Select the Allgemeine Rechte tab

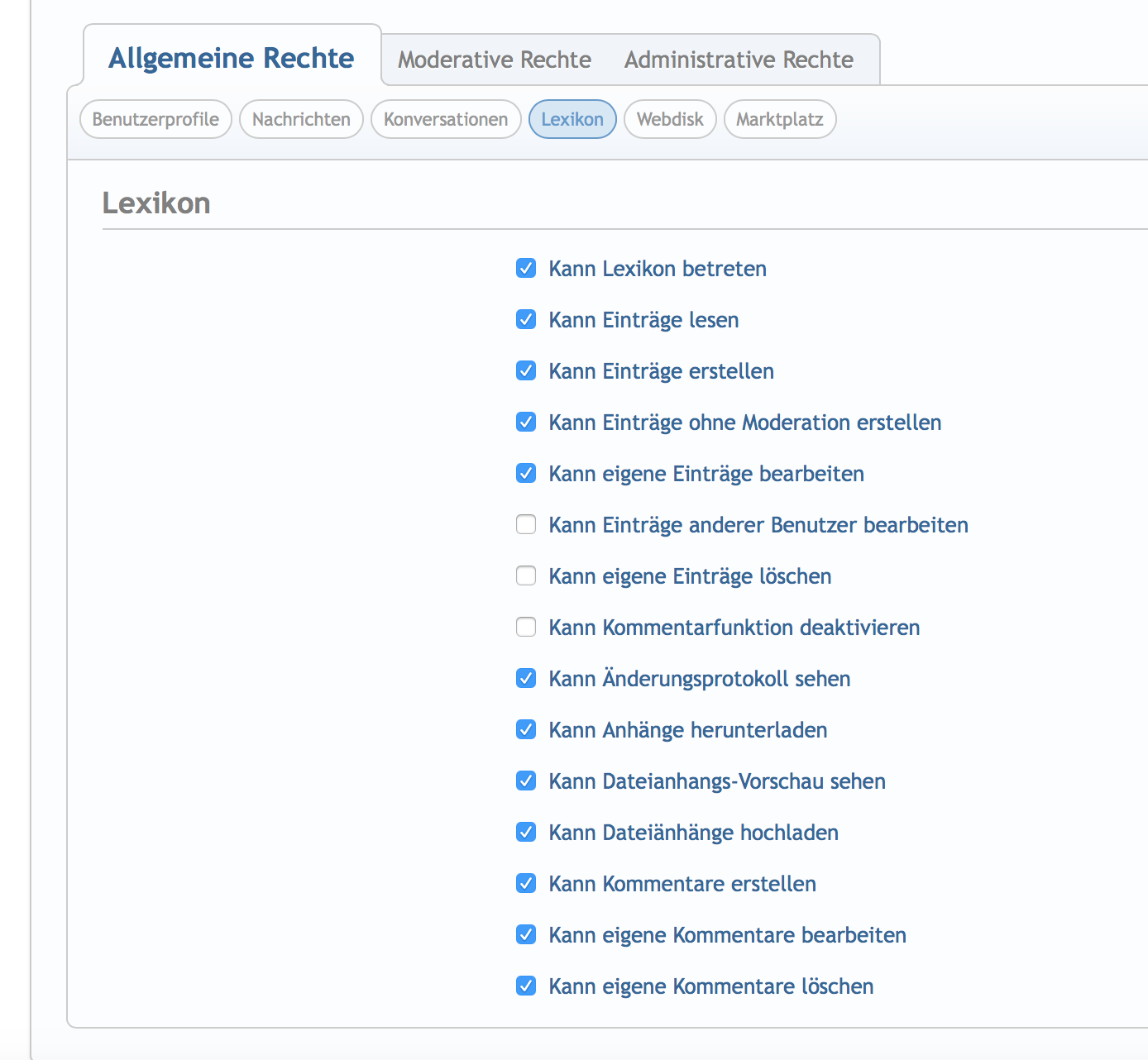[231, 58]
